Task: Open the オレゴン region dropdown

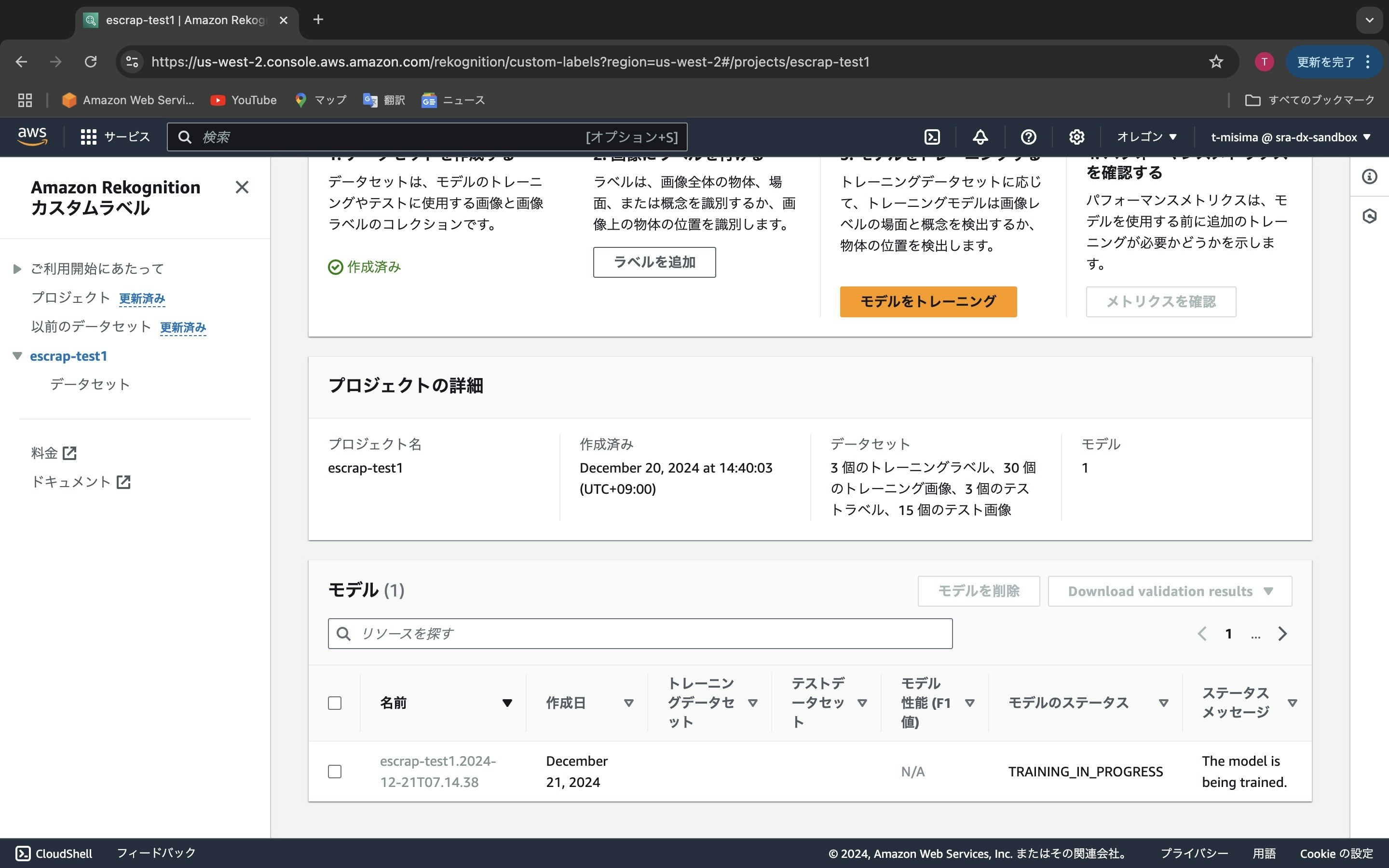Action: point(1146,136)
